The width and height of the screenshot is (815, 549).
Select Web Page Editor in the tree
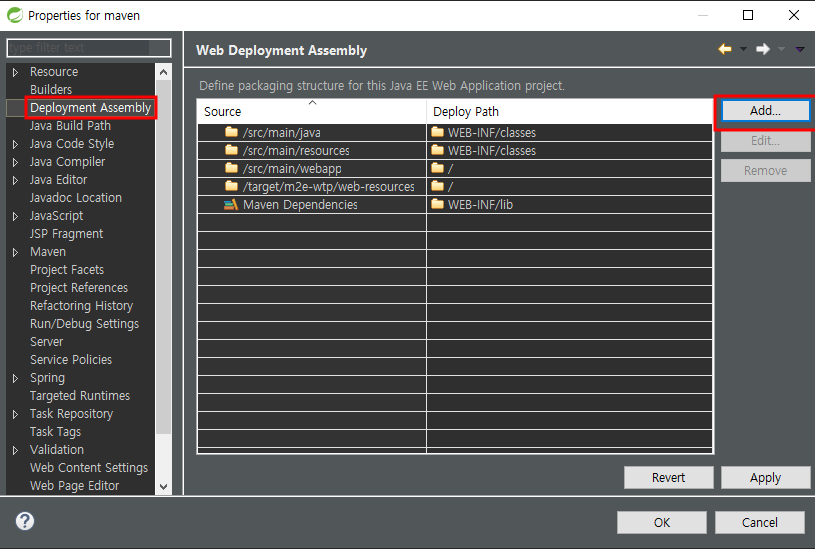click(x=75, y=486)
